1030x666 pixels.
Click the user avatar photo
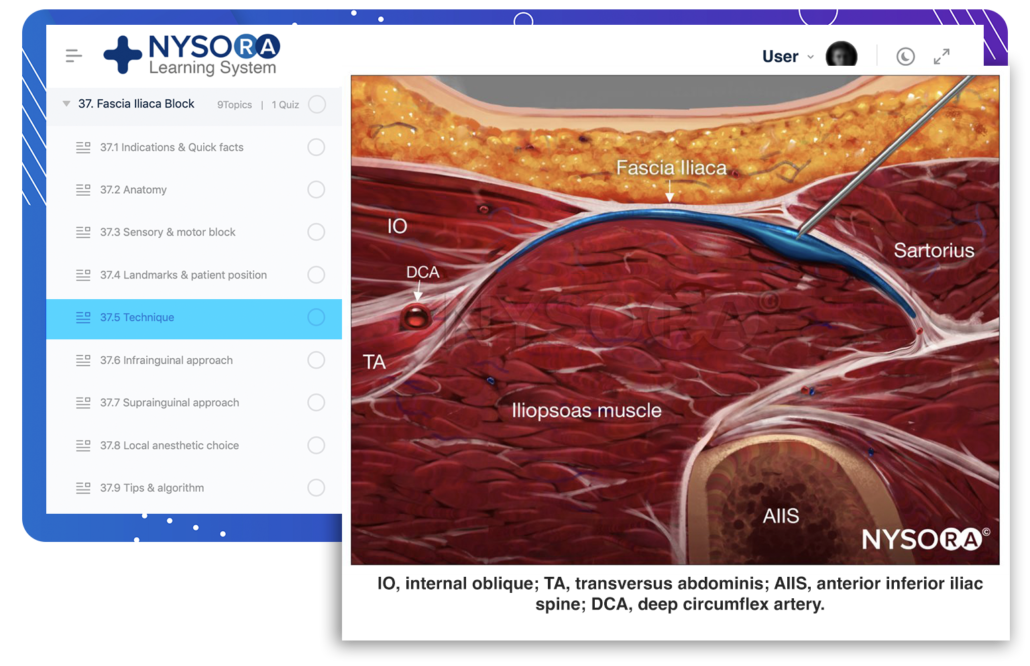tap(841, 56)
